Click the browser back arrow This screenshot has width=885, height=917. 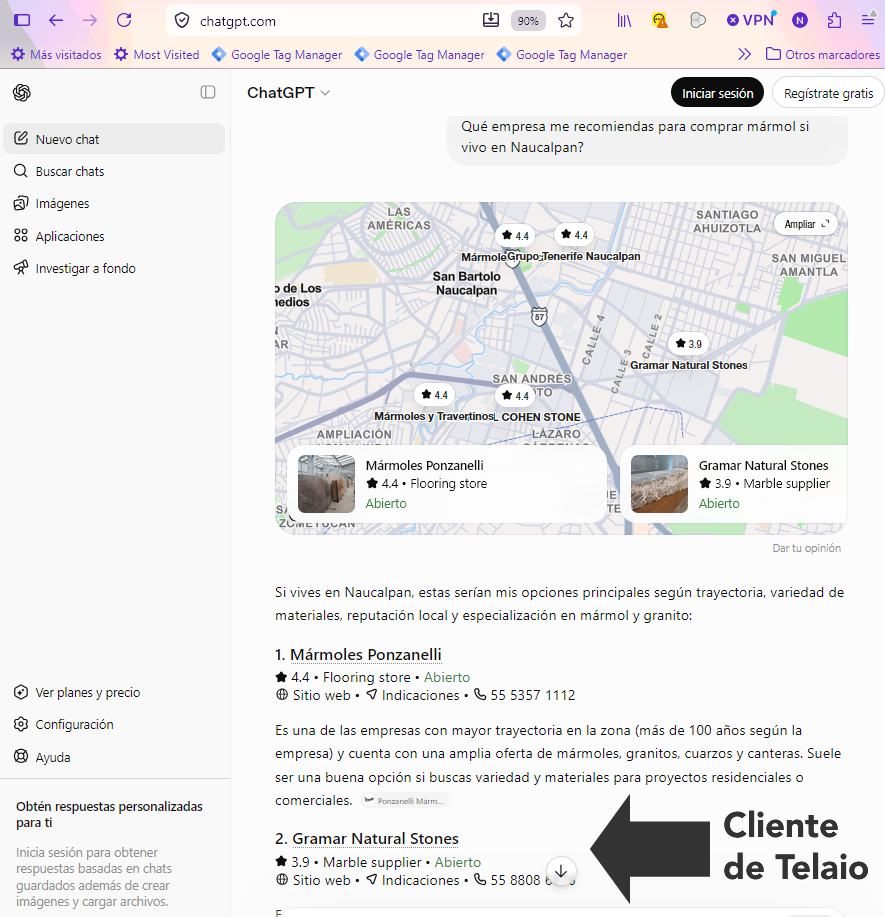[x=56, y=21]
